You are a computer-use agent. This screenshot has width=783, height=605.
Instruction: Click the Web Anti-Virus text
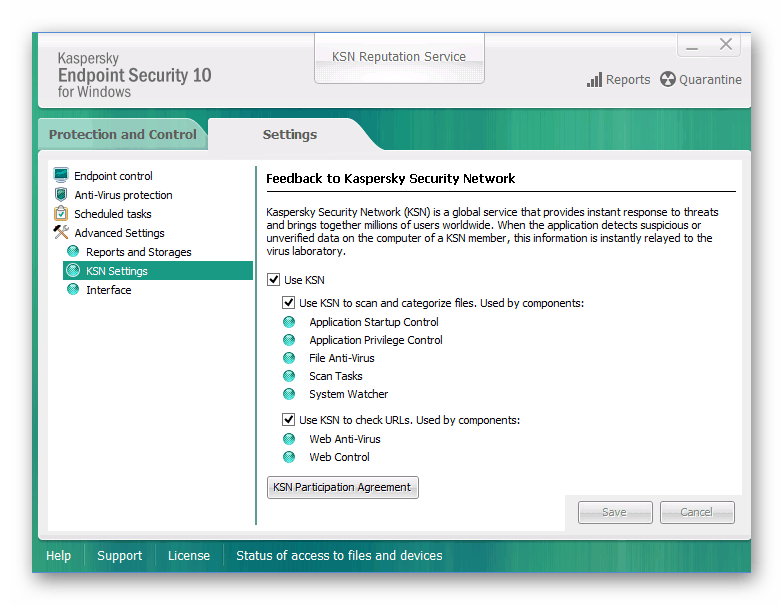[x=345, y=439]
